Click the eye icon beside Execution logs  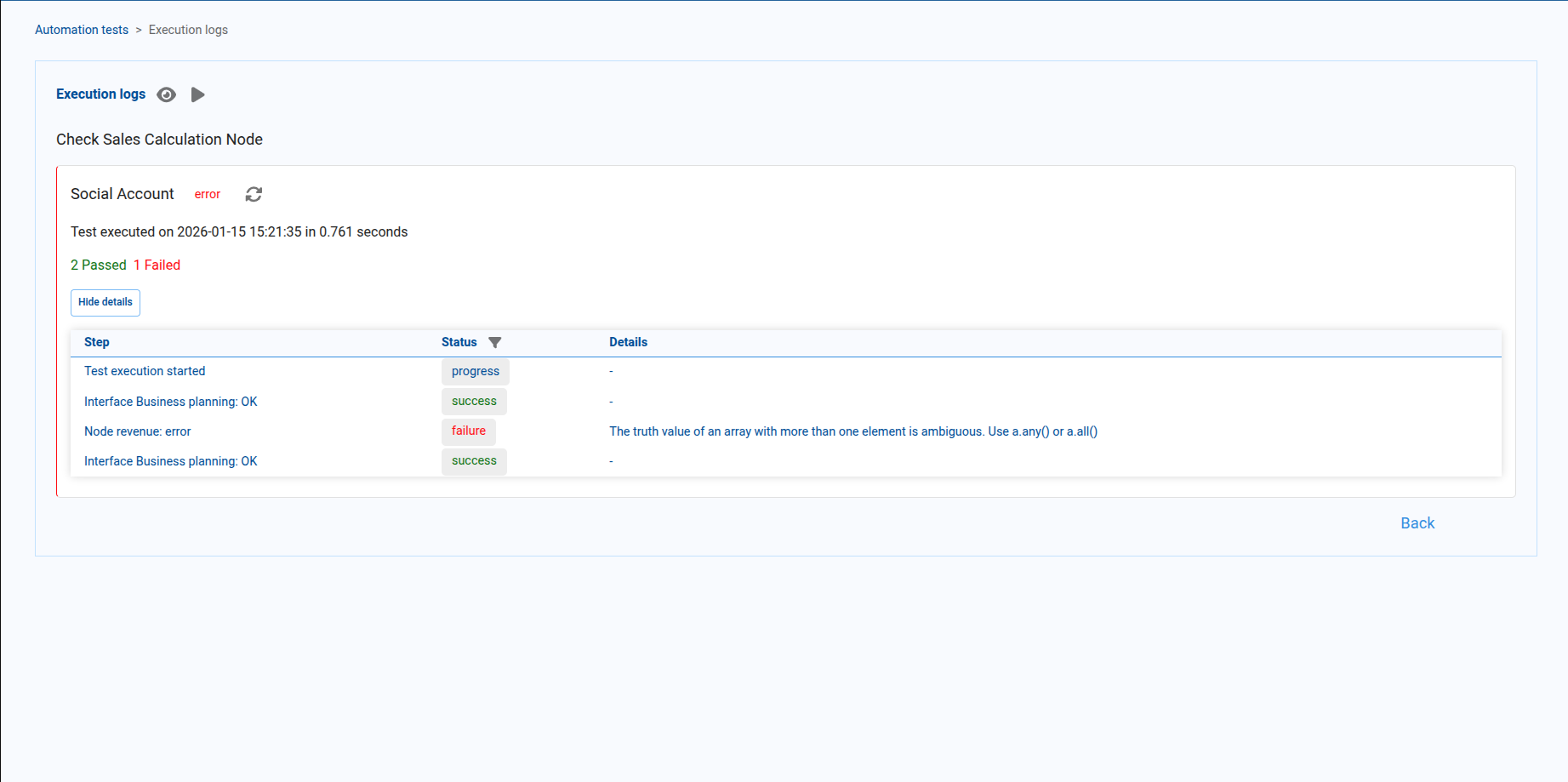[167, 94]
